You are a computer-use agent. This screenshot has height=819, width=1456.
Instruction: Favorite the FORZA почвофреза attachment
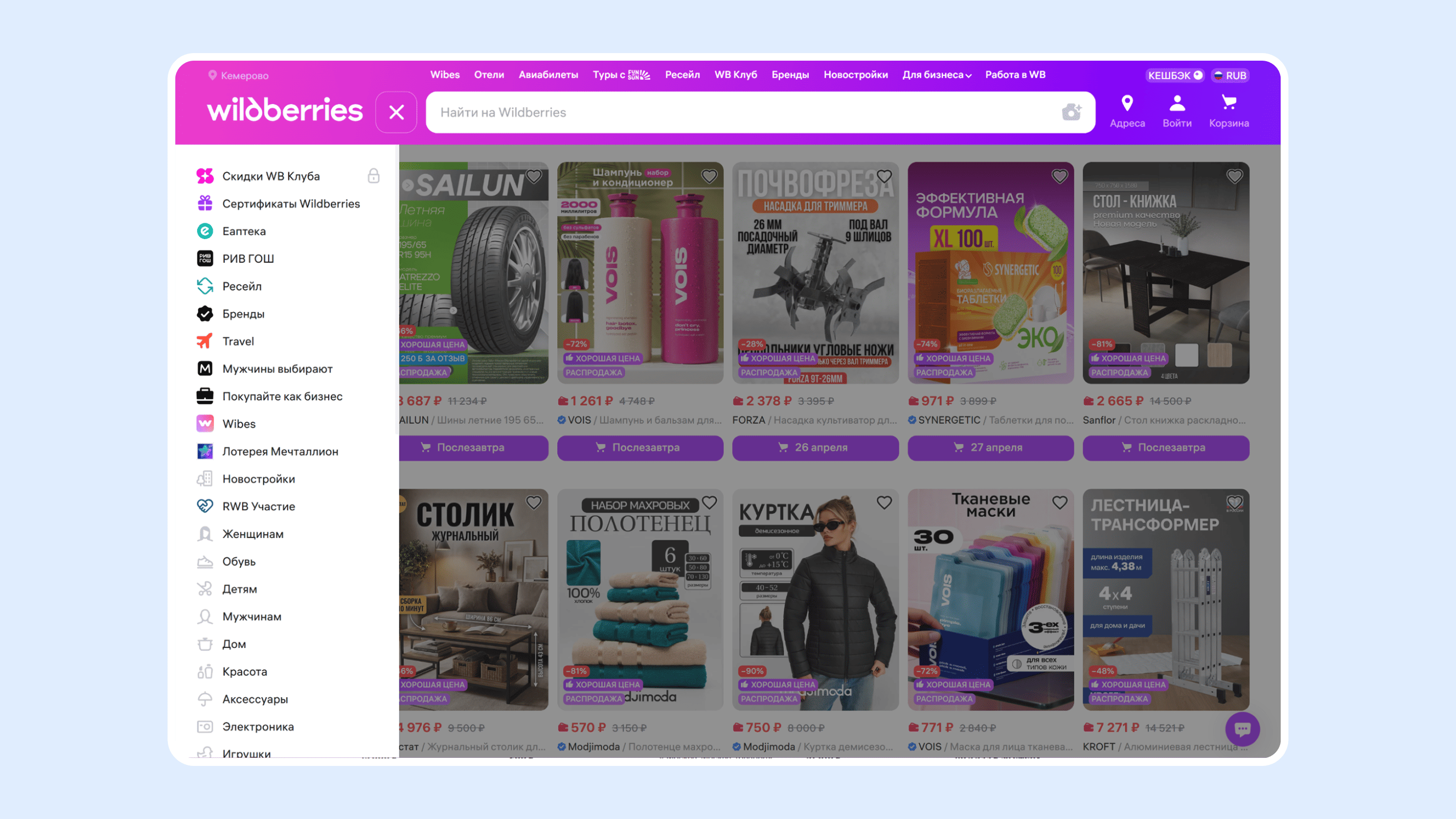coord(884,176)
